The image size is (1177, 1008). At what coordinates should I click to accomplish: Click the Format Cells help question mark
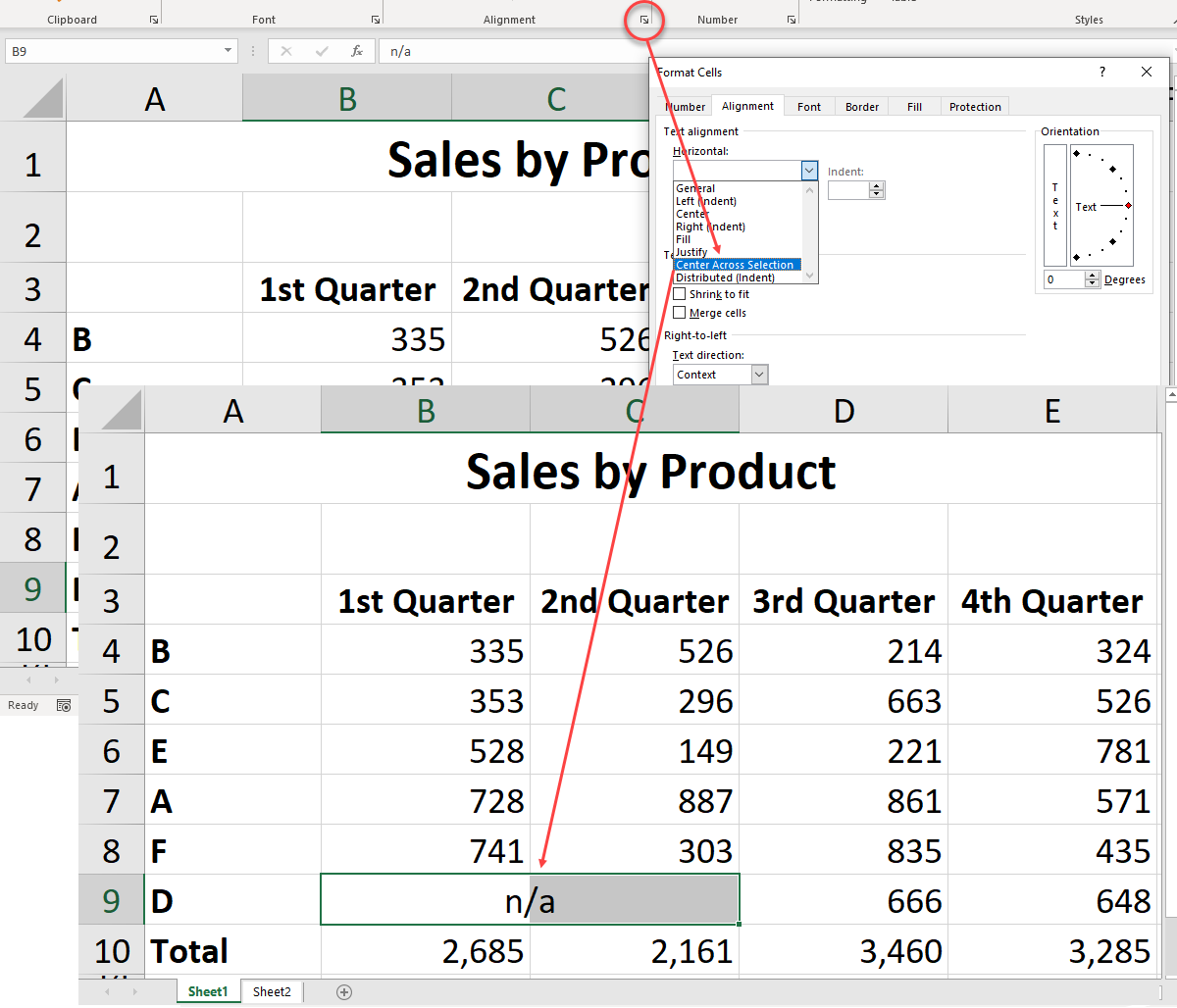1101,72
